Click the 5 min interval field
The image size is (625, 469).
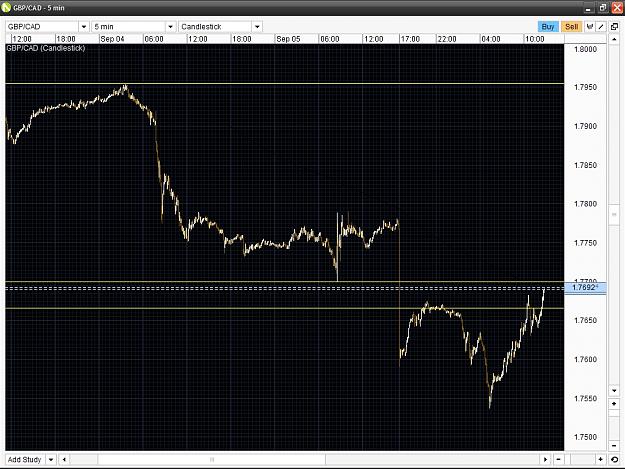(129, 27)
